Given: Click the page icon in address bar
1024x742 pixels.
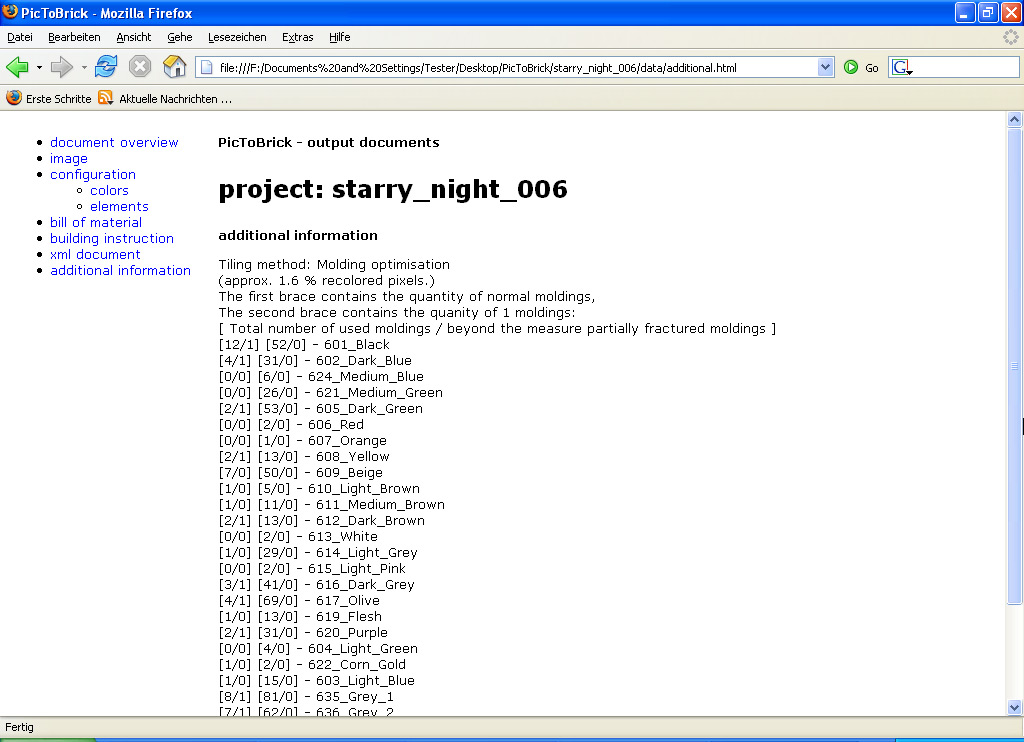Looking at the screenshot, I should point(206,67).
